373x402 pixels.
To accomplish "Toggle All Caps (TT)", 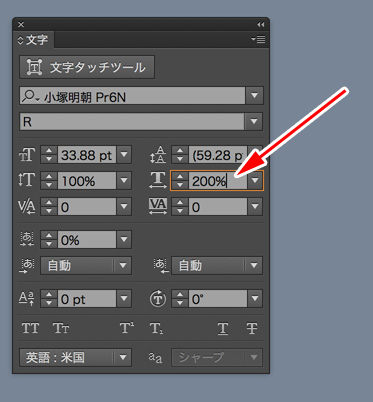I will tap(30, 328).
